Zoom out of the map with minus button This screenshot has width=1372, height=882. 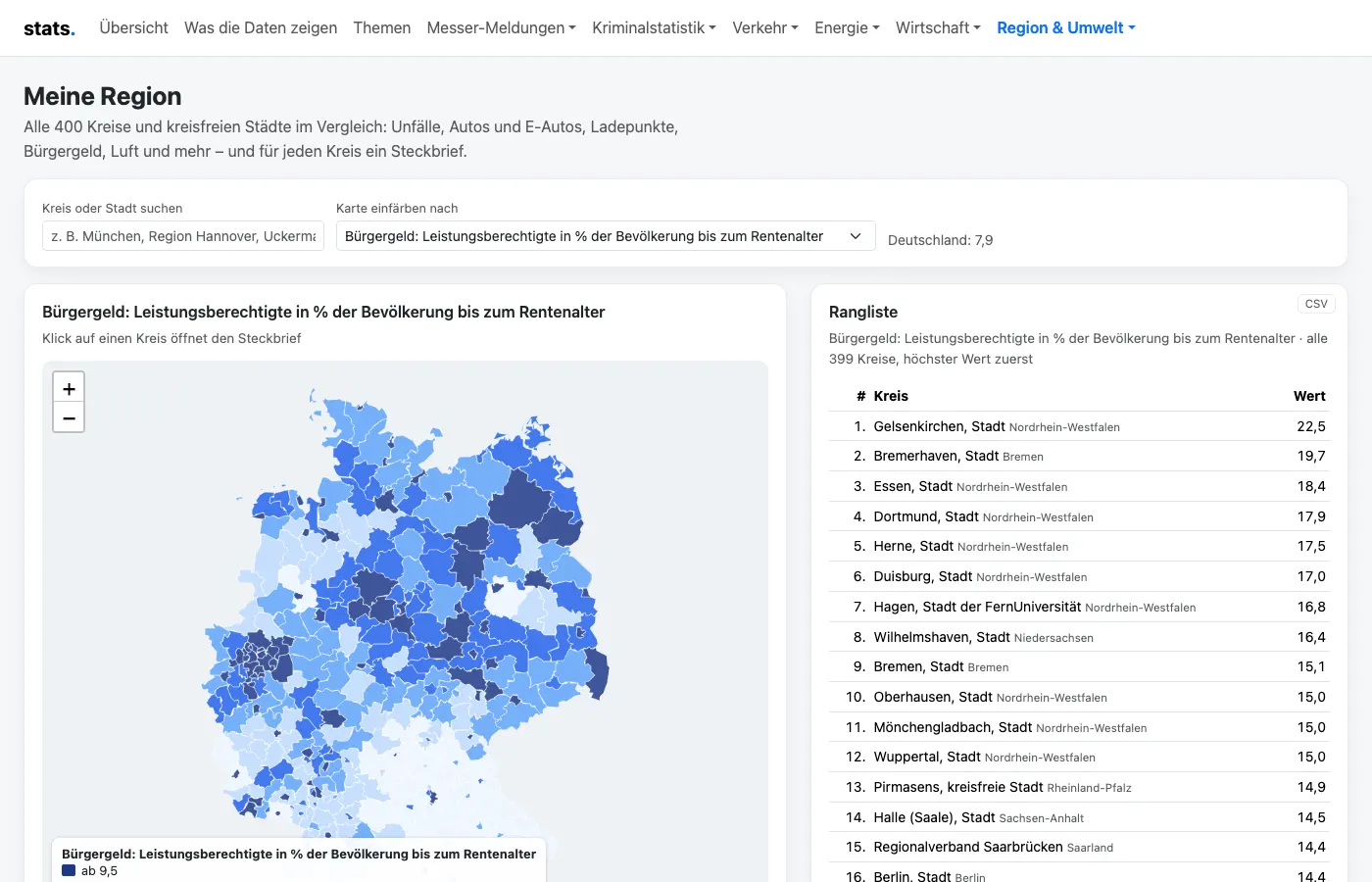tap(69, 417)
